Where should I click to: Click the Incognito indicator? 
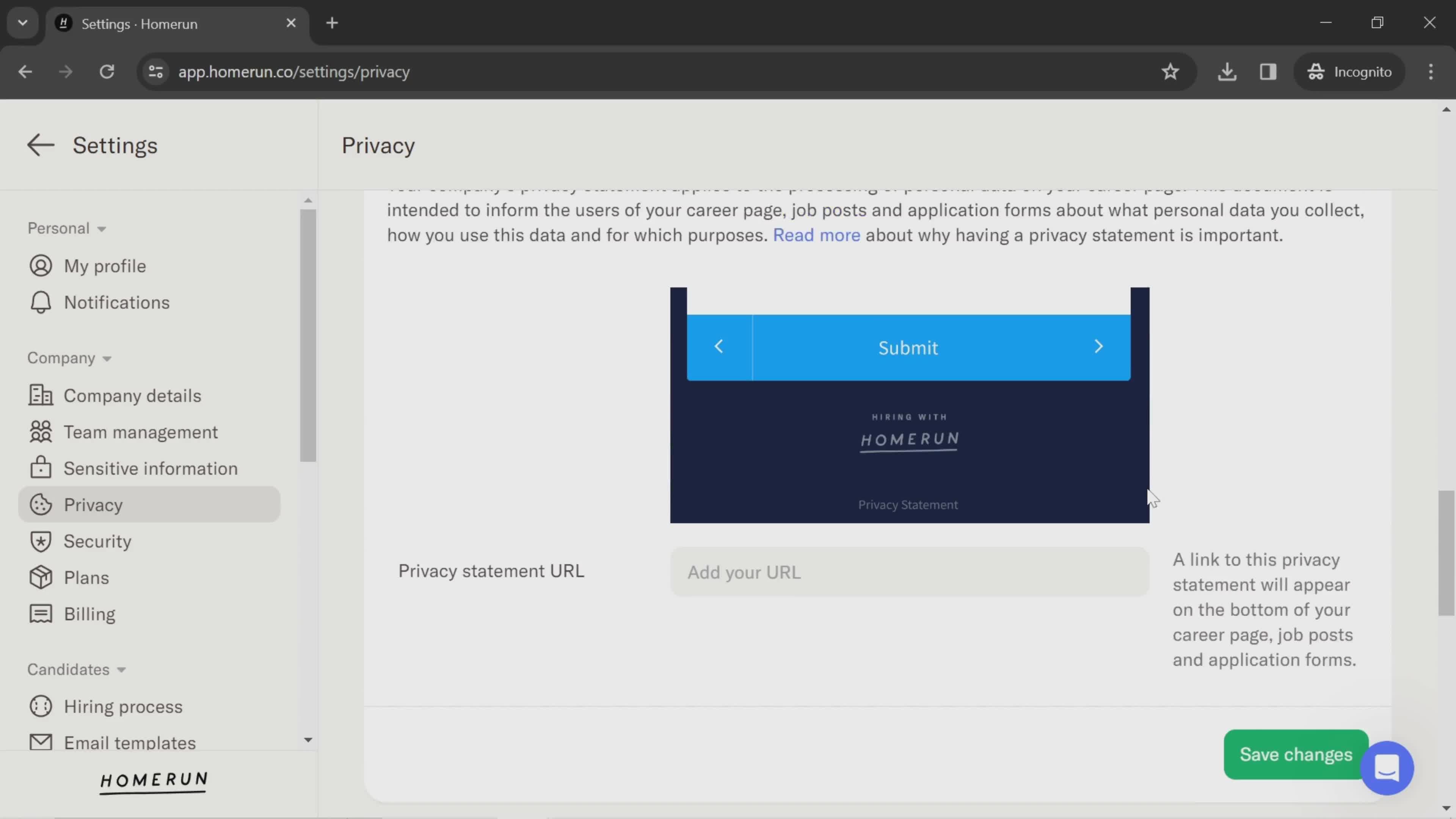point(1349,72)
